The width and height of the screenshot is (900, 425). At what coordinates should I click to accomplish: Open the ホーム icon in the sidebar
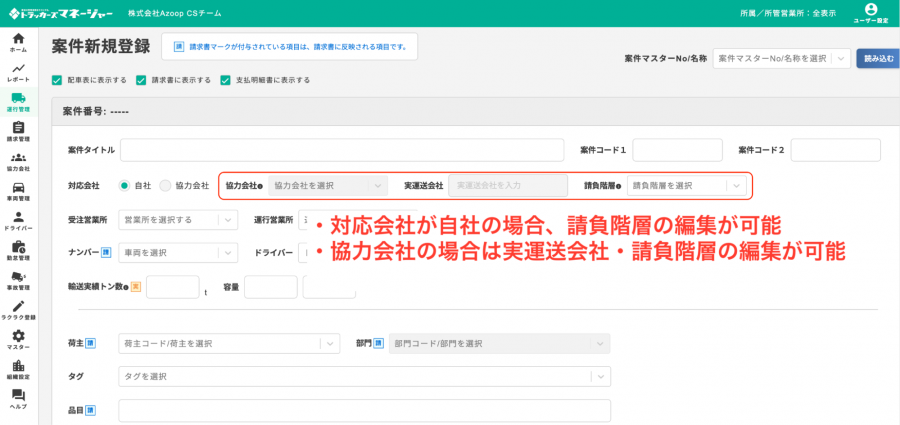[18, 41]
